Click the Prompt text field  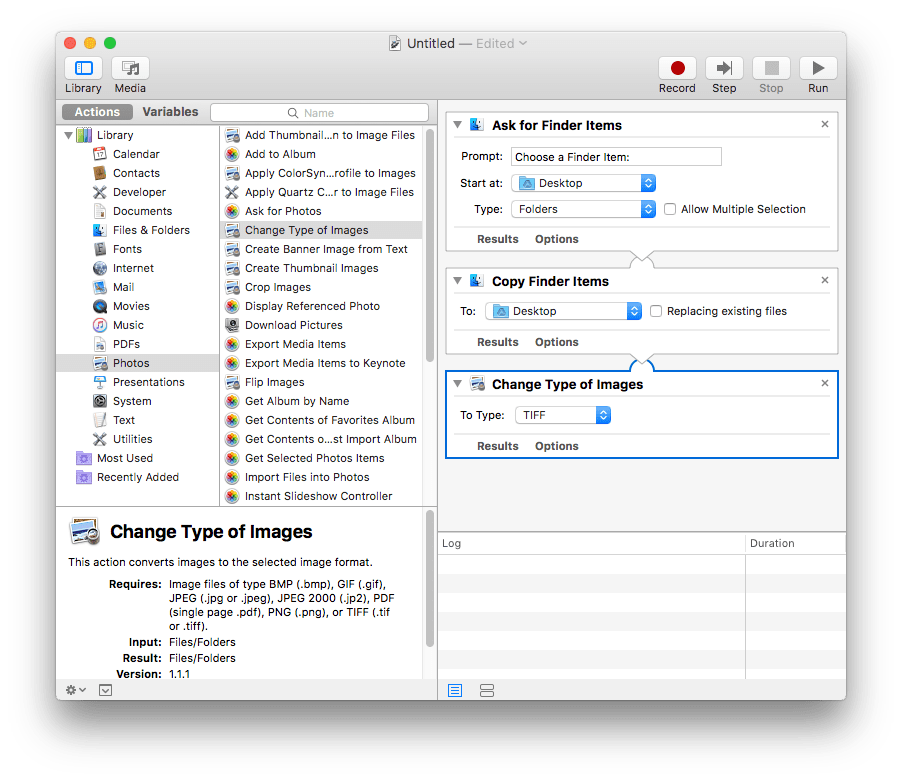616,156
